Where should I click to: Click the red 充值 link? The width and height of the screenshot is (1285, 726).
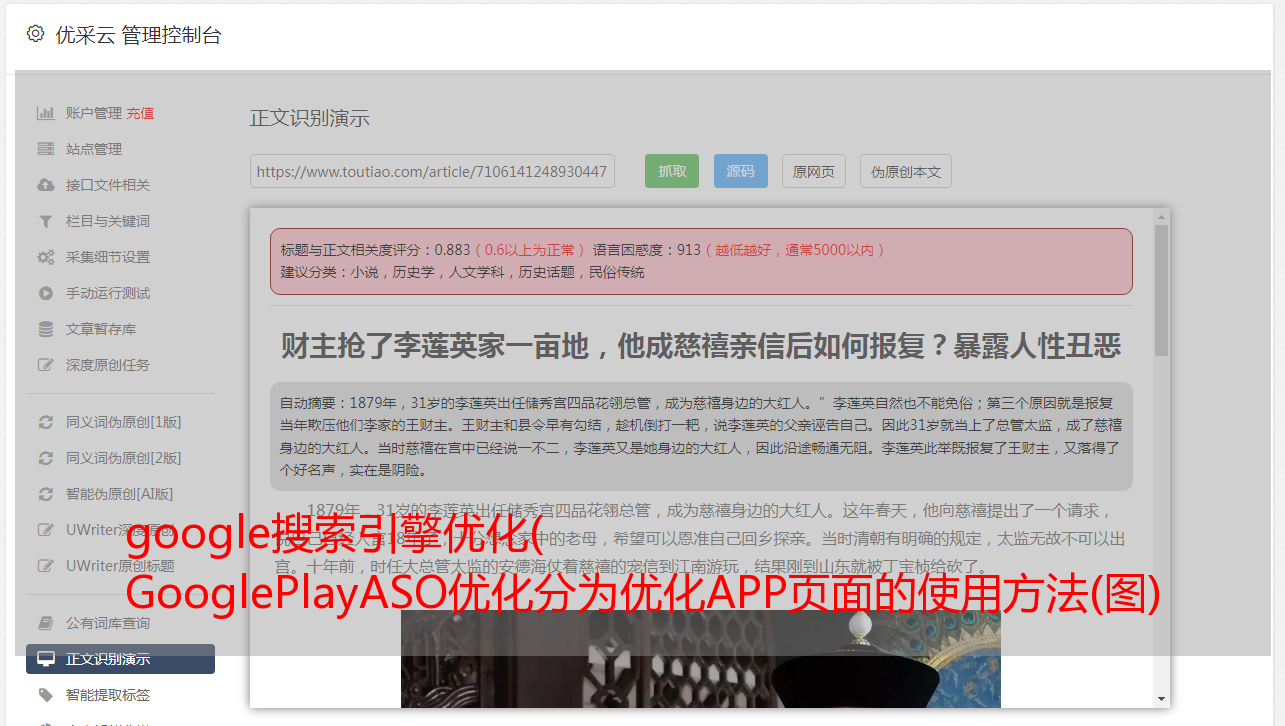pos(140,113)
